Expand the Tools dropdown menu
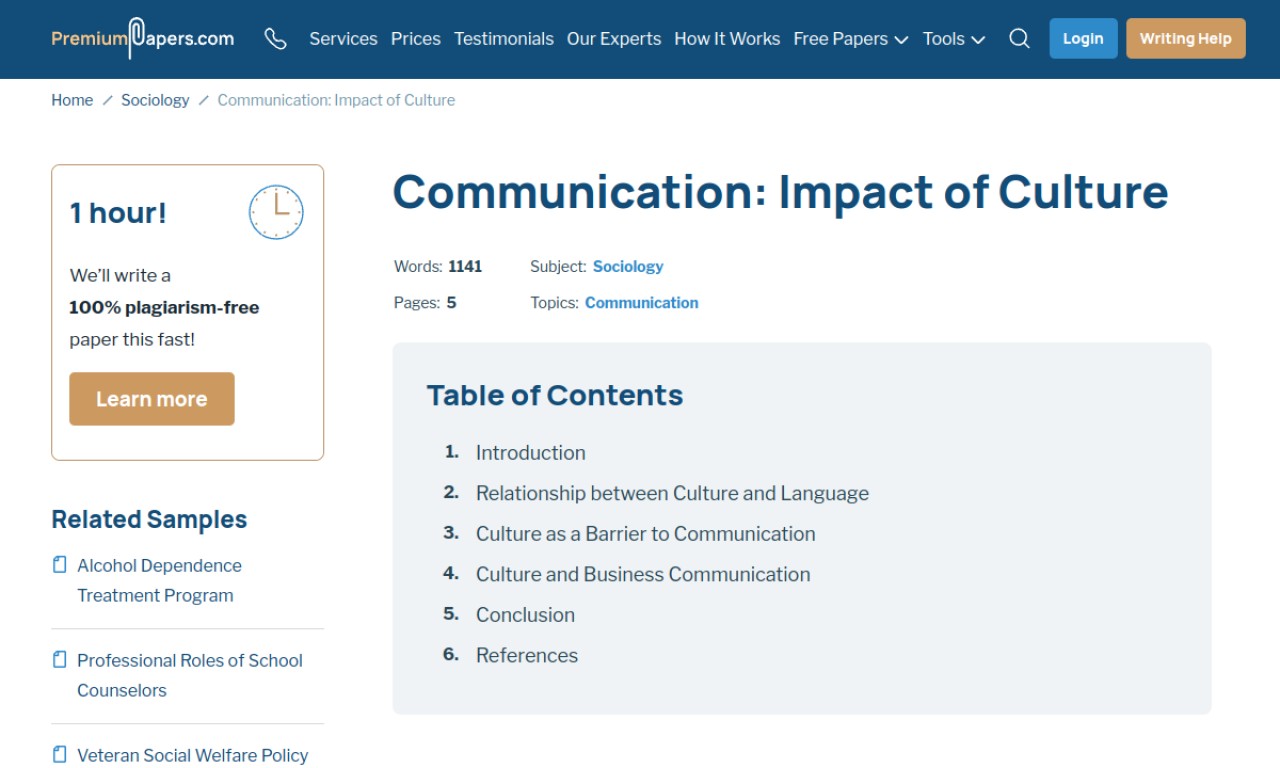This screenshot has width=1280, height=768. 954,39
